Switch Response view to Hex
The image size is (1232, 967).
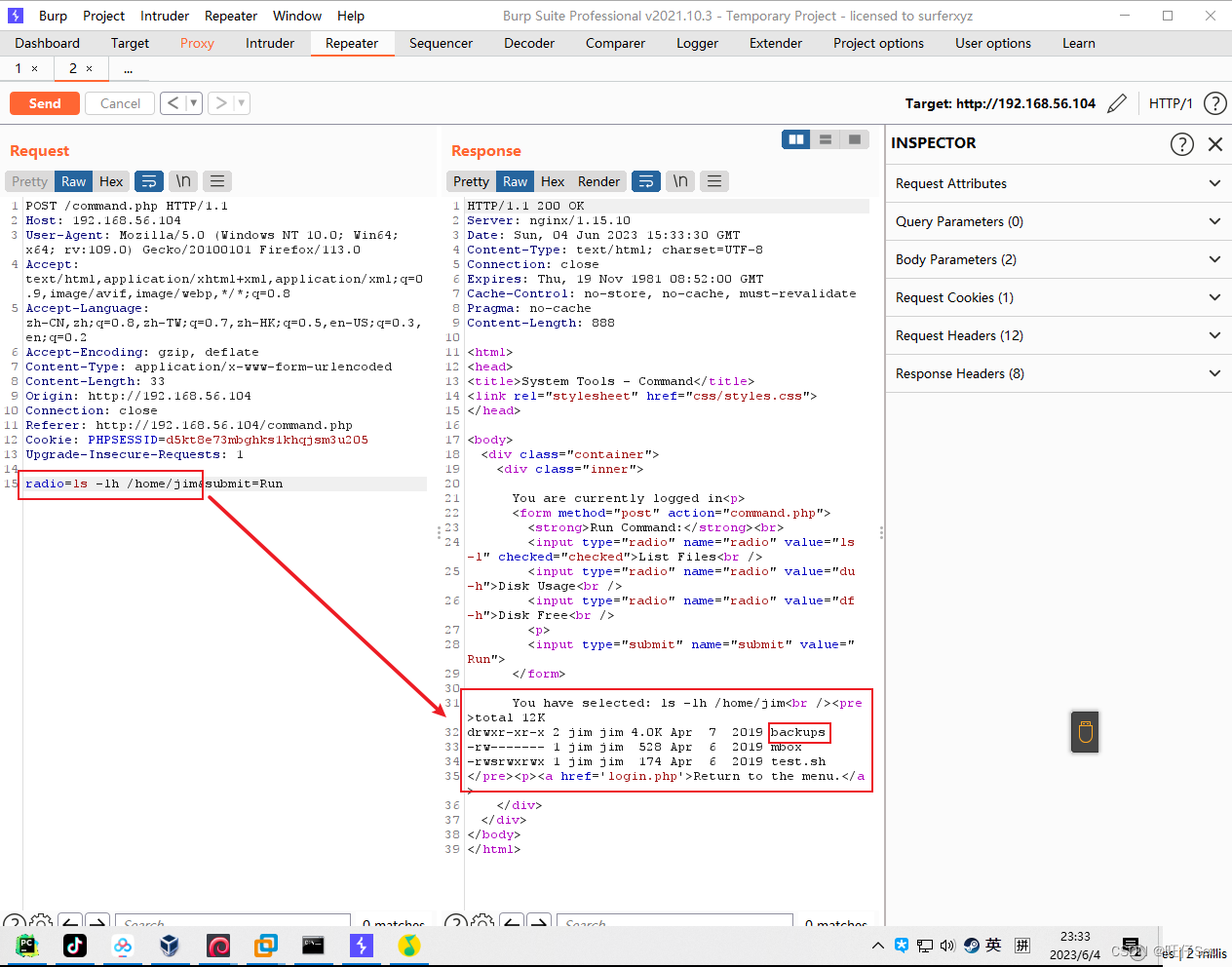click(553, 181)
